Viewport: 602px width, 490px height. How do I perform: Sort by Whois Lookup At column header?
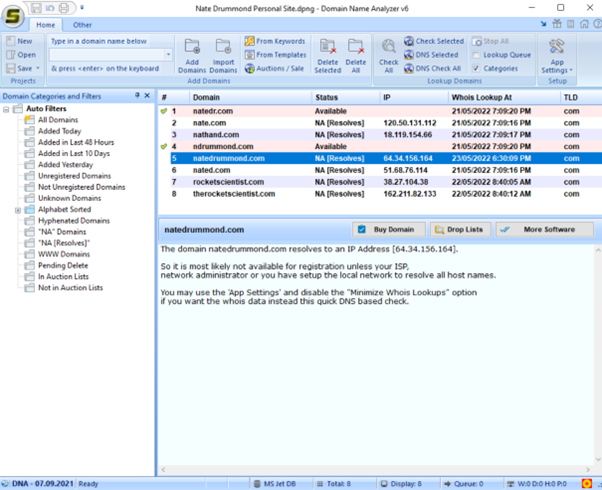tap(504, 98)
